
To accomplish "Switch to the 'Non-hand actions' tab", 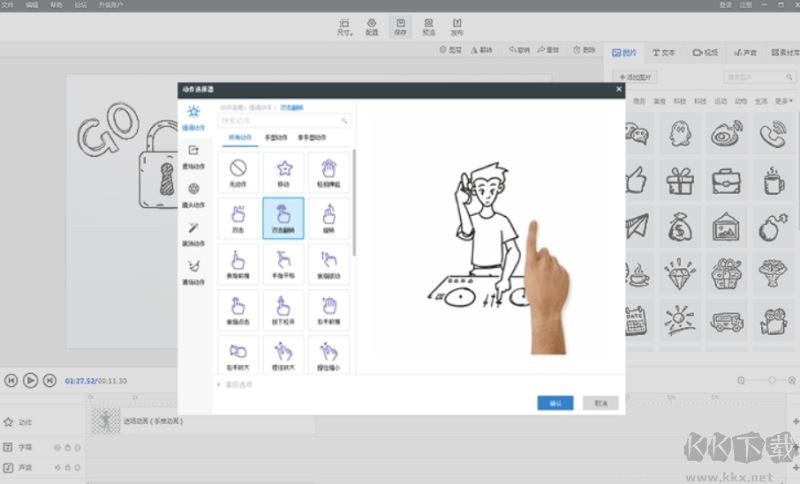I will (x=312, y=137).
